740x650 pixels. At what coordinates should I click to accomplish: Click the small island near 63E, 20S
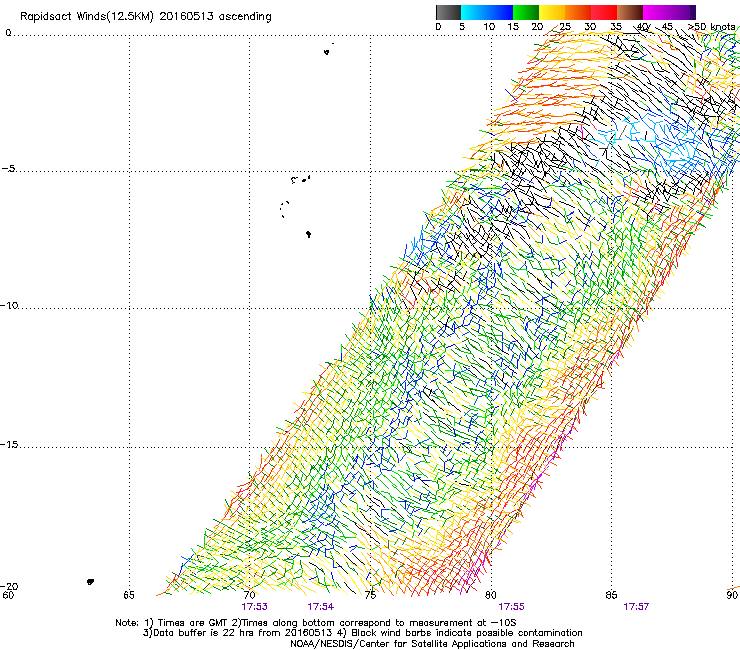tap(90, 582)
